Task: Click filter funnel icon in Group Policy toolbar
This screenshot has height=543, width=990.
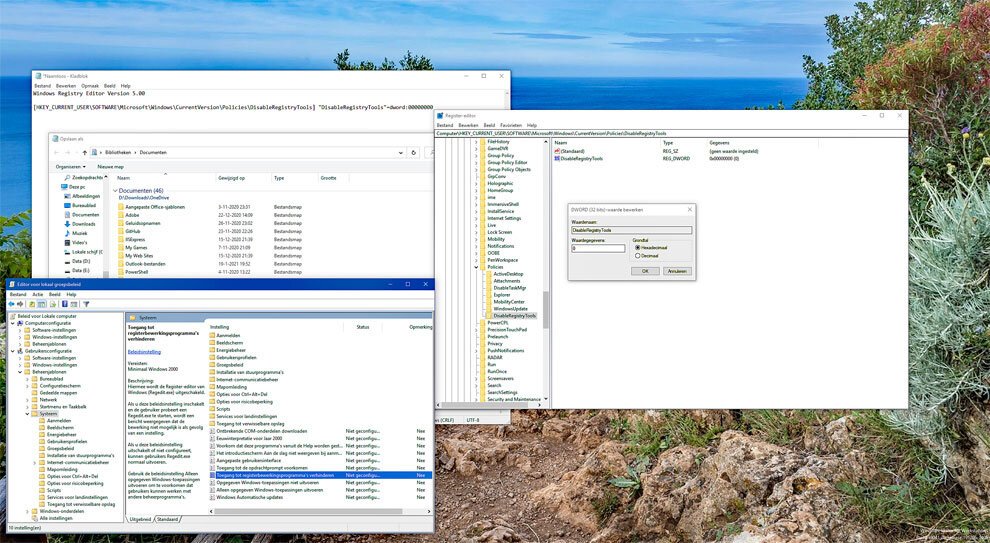Action: tap(86, 304)
